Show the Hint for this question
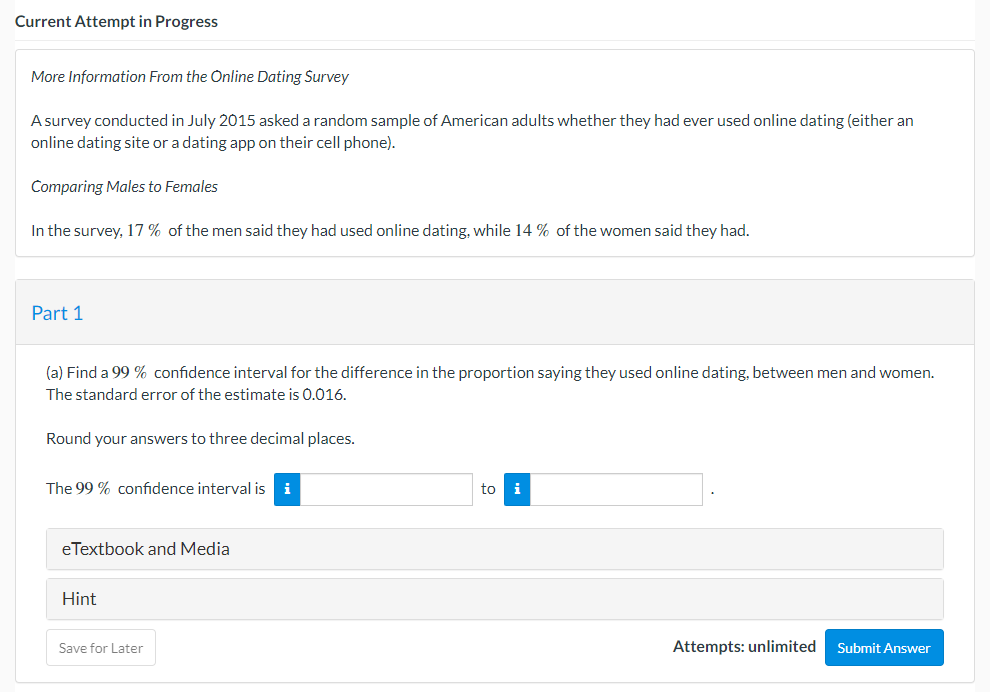 495,598
